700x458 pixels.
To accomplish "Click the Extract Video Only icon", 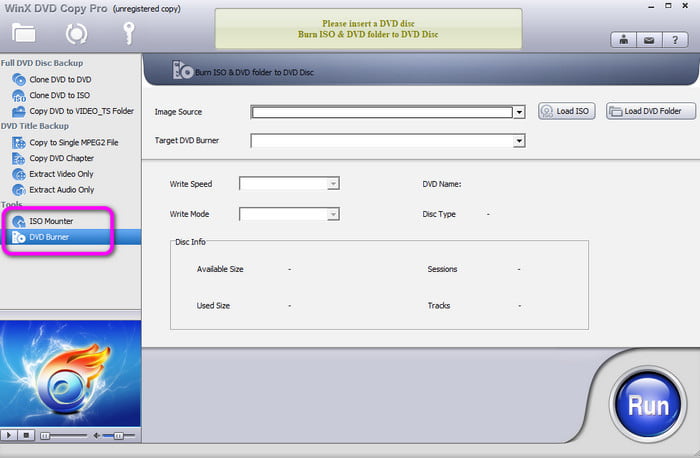I will (x=19, y=174).
